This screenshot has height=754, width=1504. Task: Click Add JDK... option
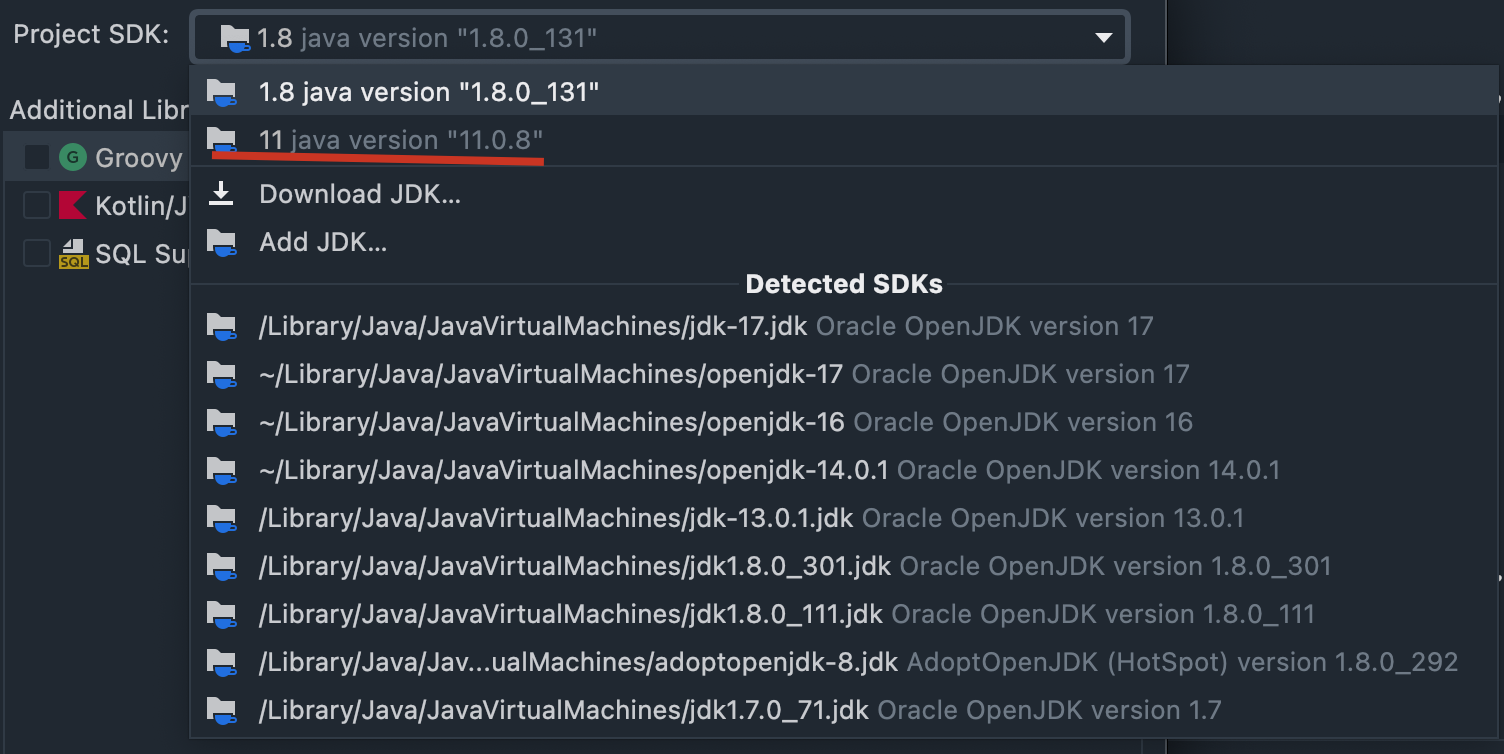coord(323,242)
